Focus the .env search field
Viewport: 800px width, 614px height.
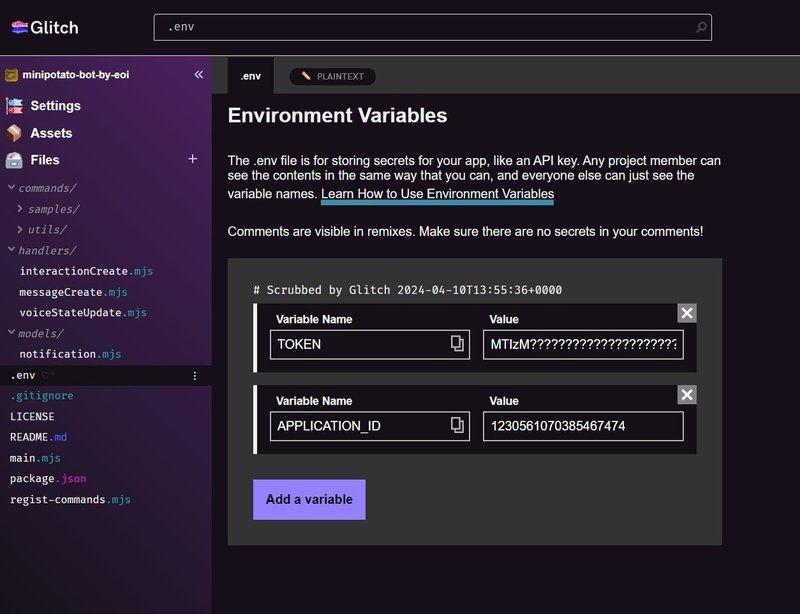(x=432, y=27)
